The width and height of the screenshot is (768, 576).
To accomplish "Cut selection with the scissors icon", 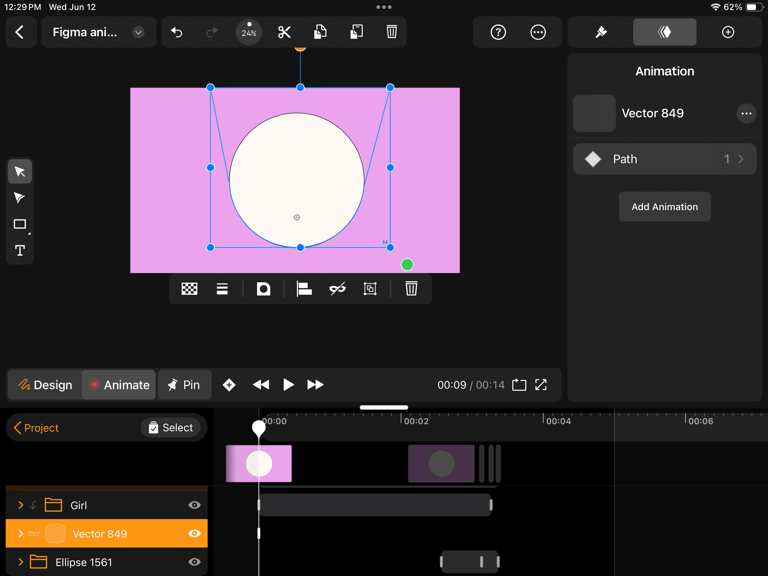I will pyautogui.click(x=284, y=32).
